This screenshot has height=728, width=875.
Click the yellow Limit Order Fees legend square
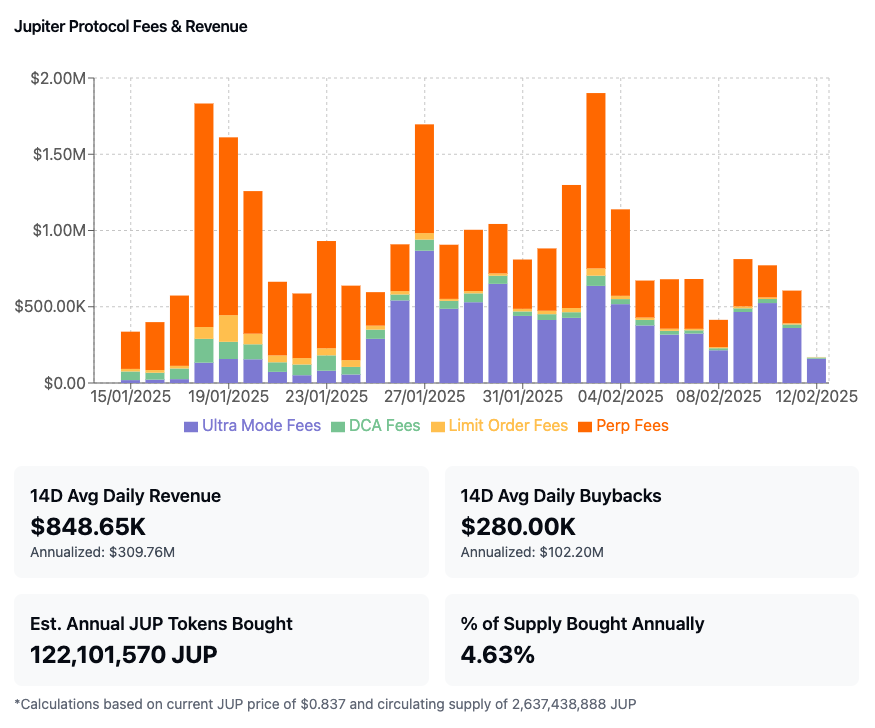437,426
